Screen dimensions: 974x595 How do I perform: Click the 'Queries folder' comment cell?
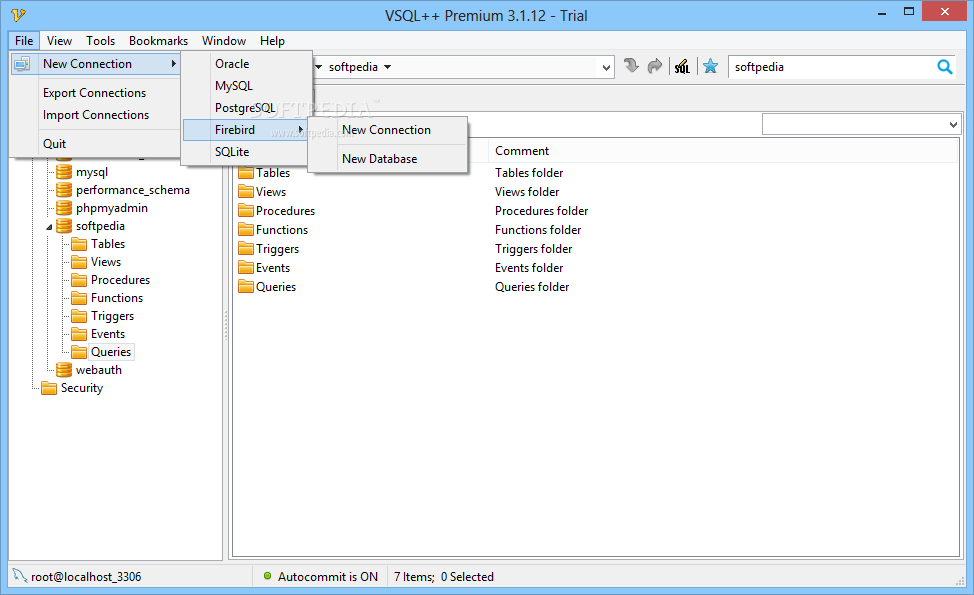(532, 287)
